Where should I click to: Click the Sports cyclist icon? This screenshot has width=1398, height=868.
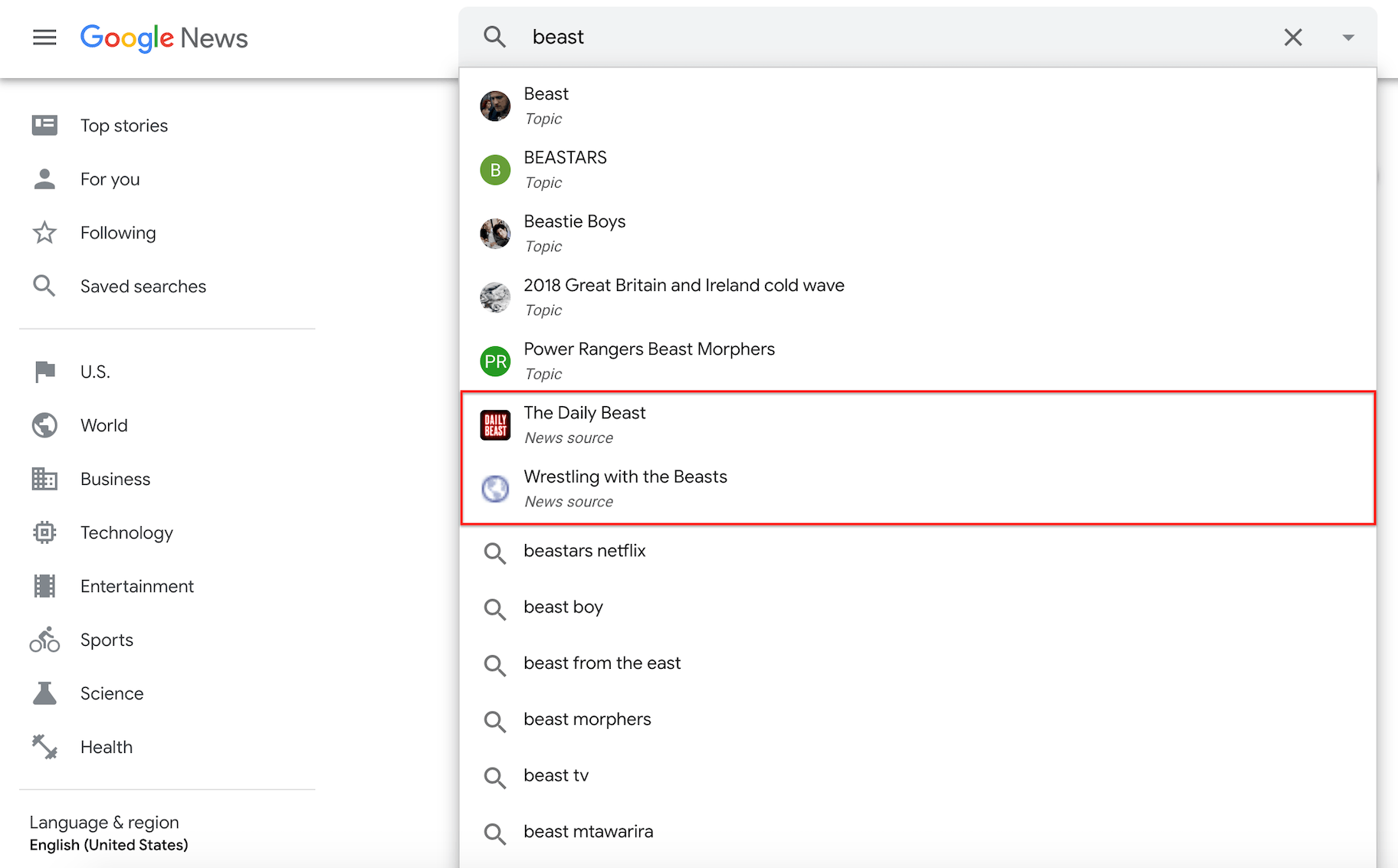click(44, 640)
